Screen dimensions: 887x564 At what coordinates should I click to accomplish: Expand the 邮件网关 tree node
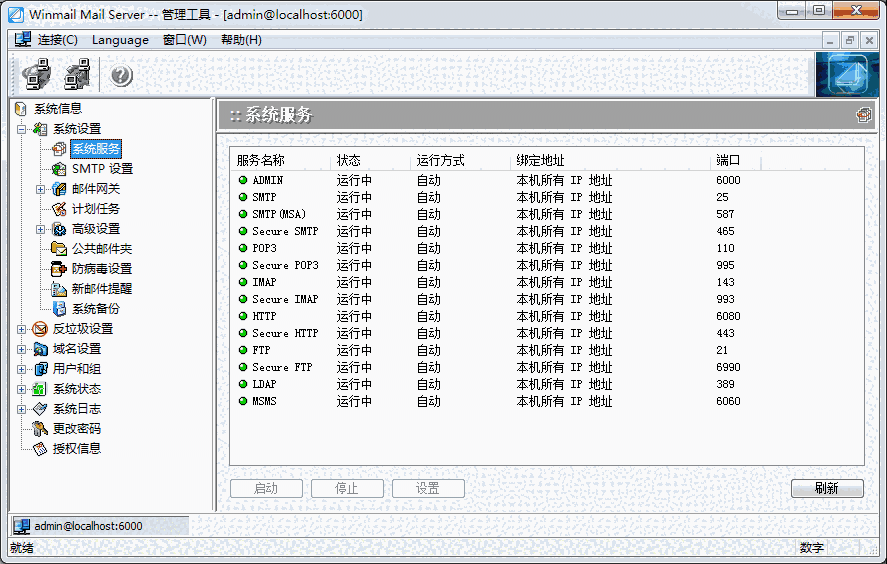pos(41,189)
